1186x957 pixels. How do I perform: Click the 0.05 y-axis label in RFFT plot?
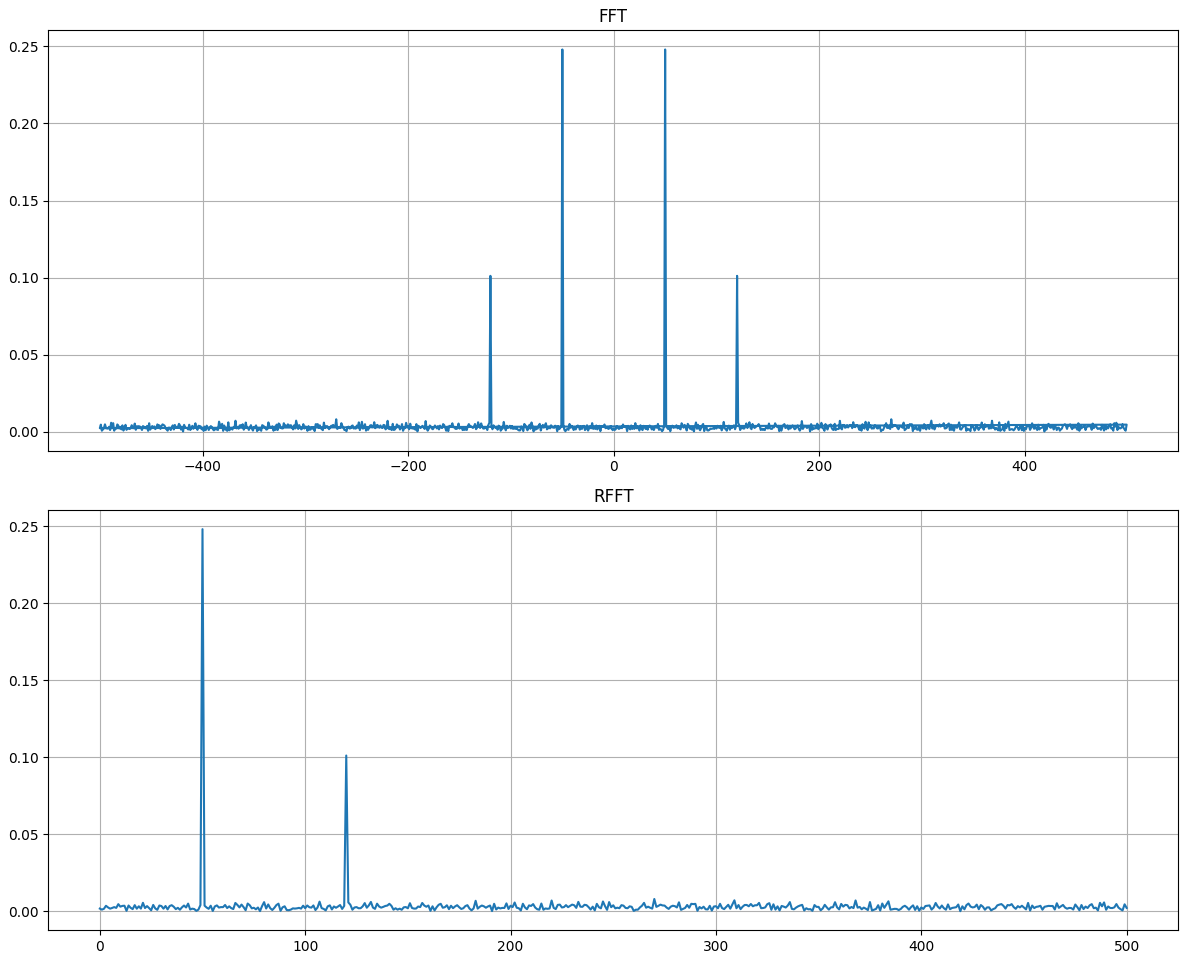pyautogui.click(x=24, y=834)
